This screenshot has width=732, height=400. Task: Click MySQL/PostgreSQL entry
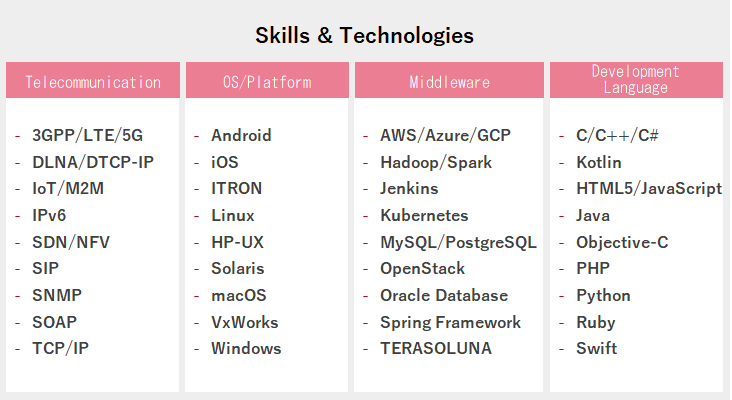pos(458,242)
